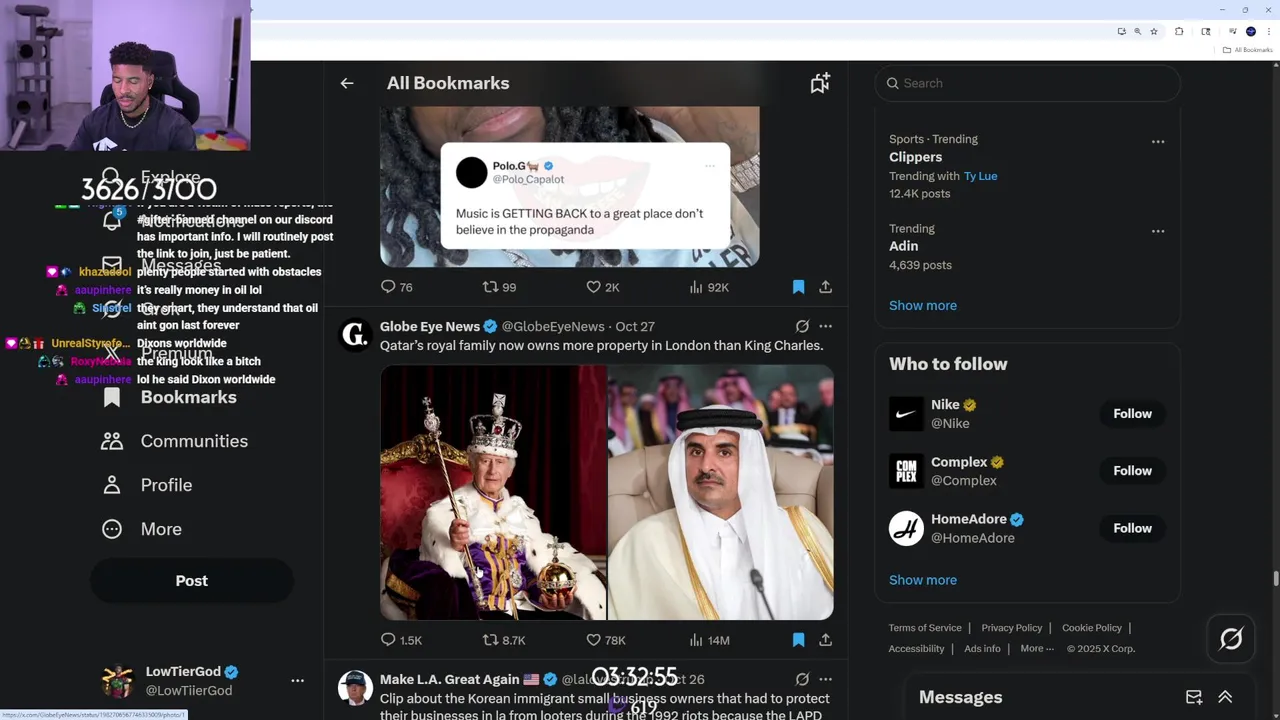Open more options on Make L.A. Great Again post
This screenshot has width=1280, height=720.
(825, 679)
